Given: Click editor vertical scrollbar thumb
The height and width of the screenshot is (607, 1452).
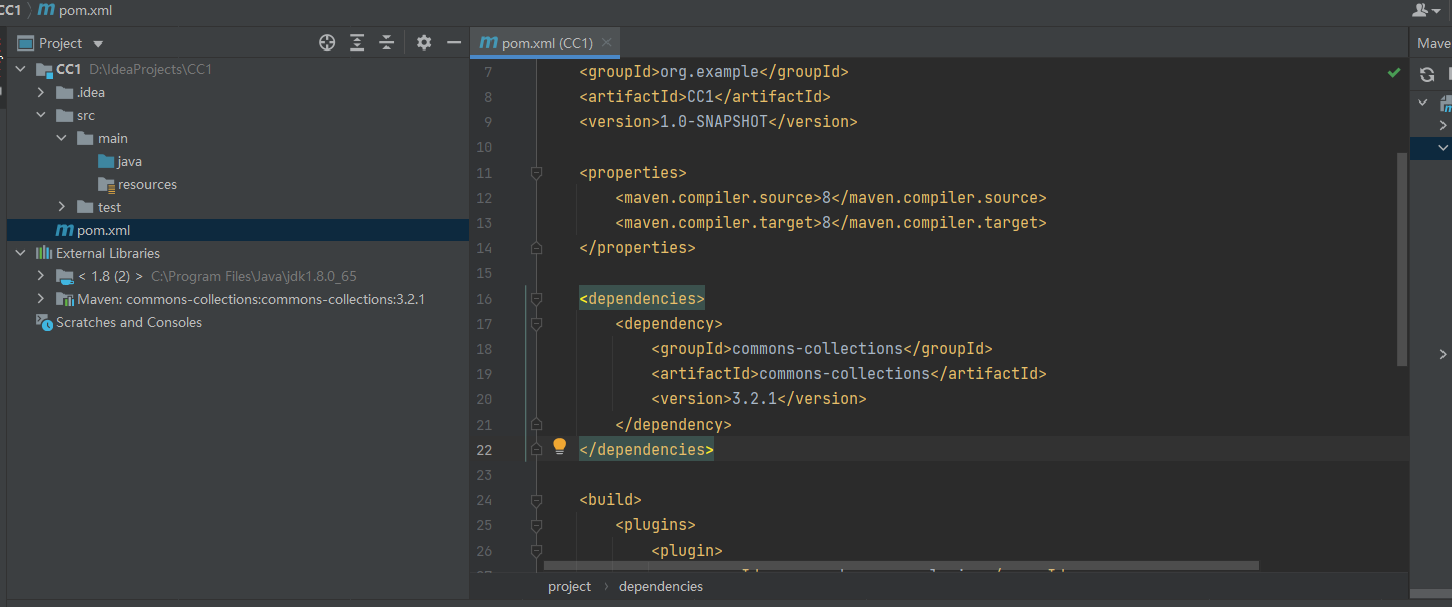Looking at the screenshot, I should click(1402, 260).
